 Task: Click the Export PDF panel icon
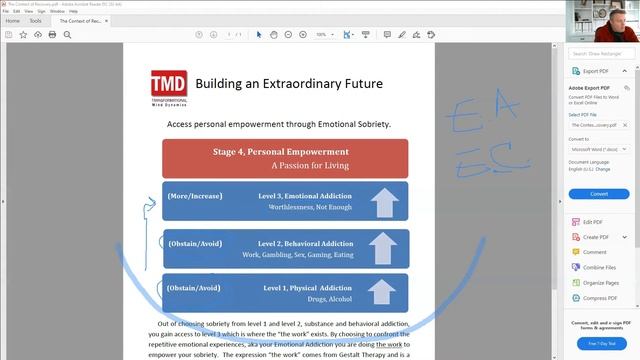576,71
